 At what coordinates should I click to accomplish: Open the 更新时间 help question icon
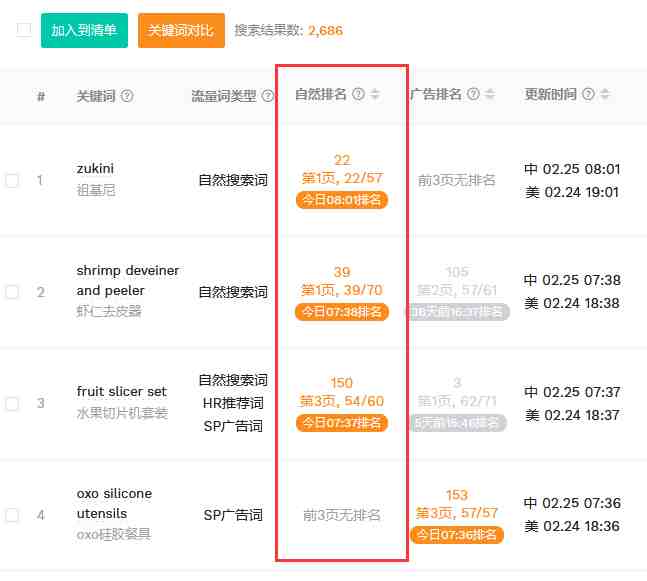pyautogui.click(x=588, y=94)
